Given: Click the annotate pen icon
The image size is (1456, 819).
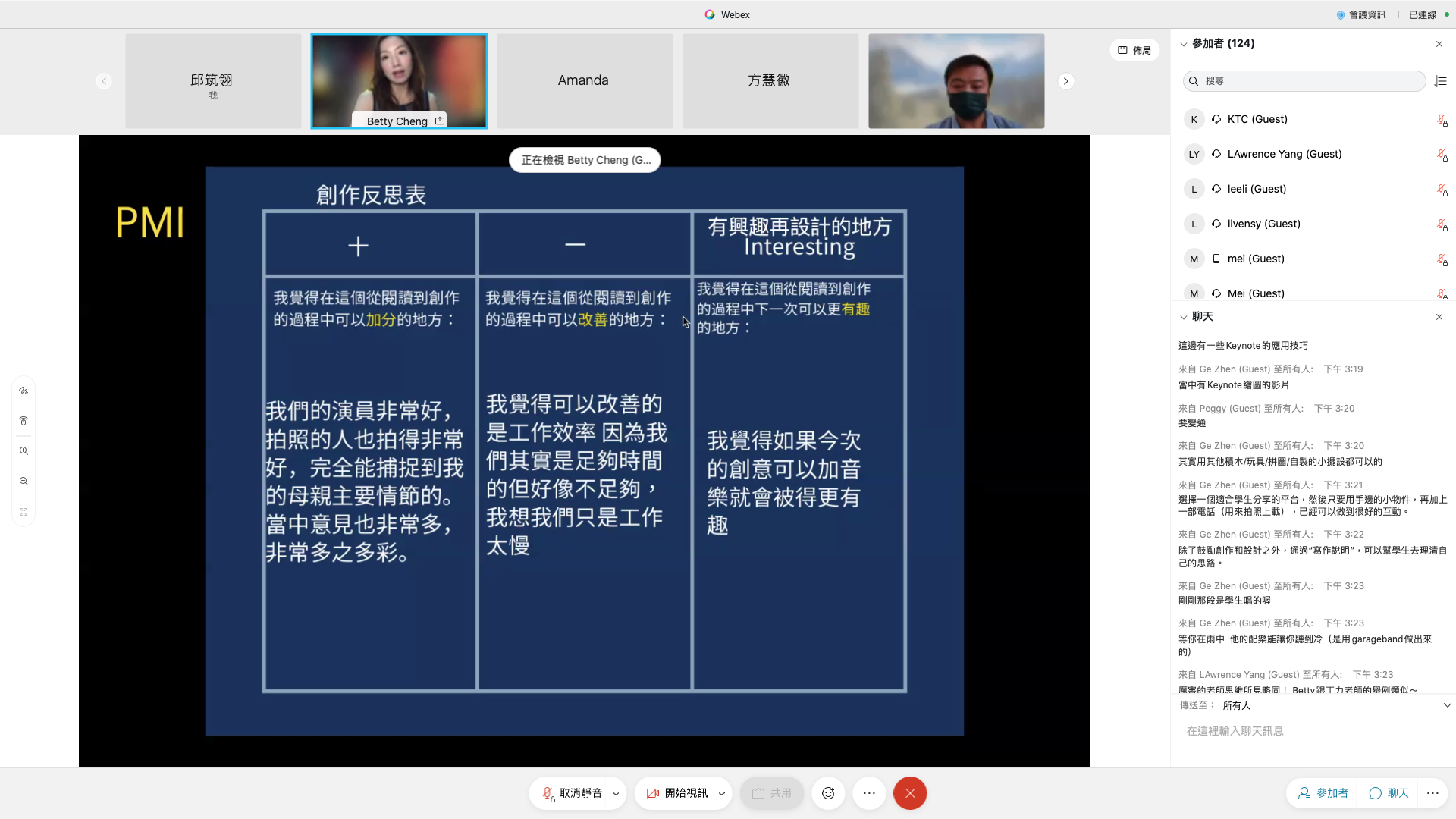Looking at the screenshot, I should pyautogui.click(x=24, y=391).
